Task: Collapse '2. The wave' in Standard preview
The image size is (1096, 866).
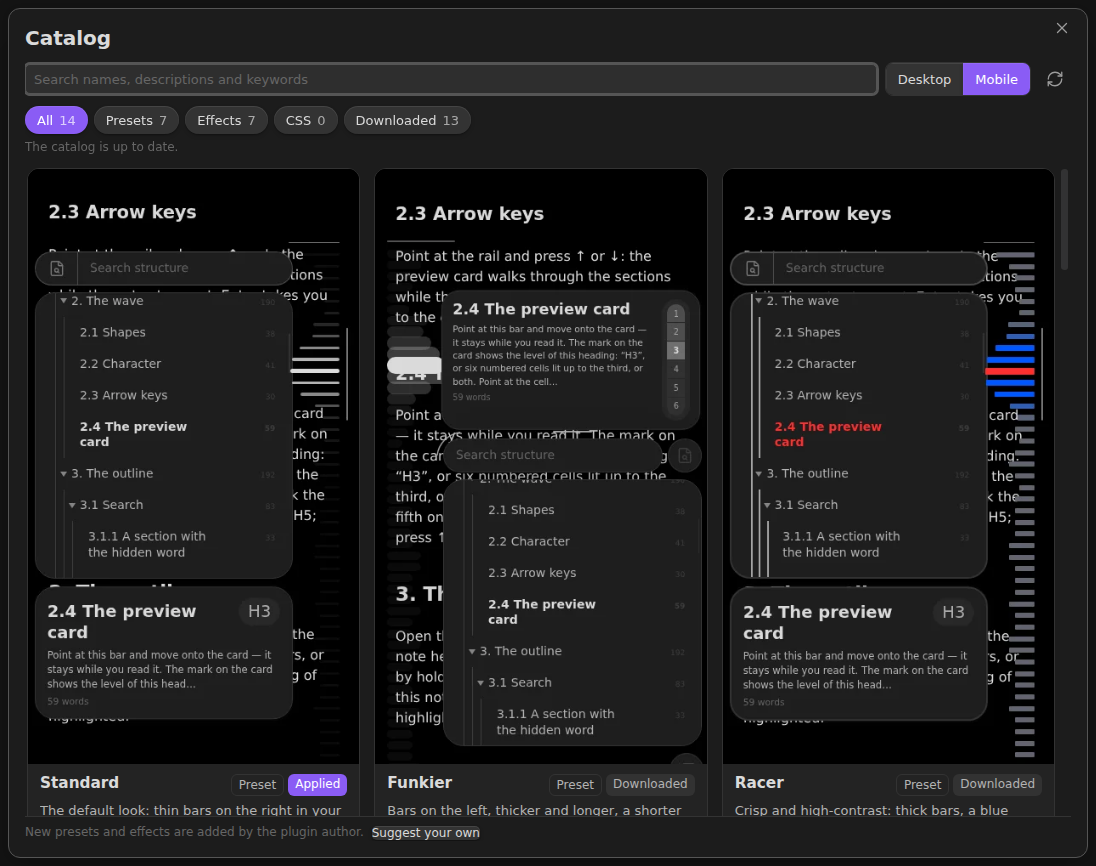Action: (x=64, y=301)
